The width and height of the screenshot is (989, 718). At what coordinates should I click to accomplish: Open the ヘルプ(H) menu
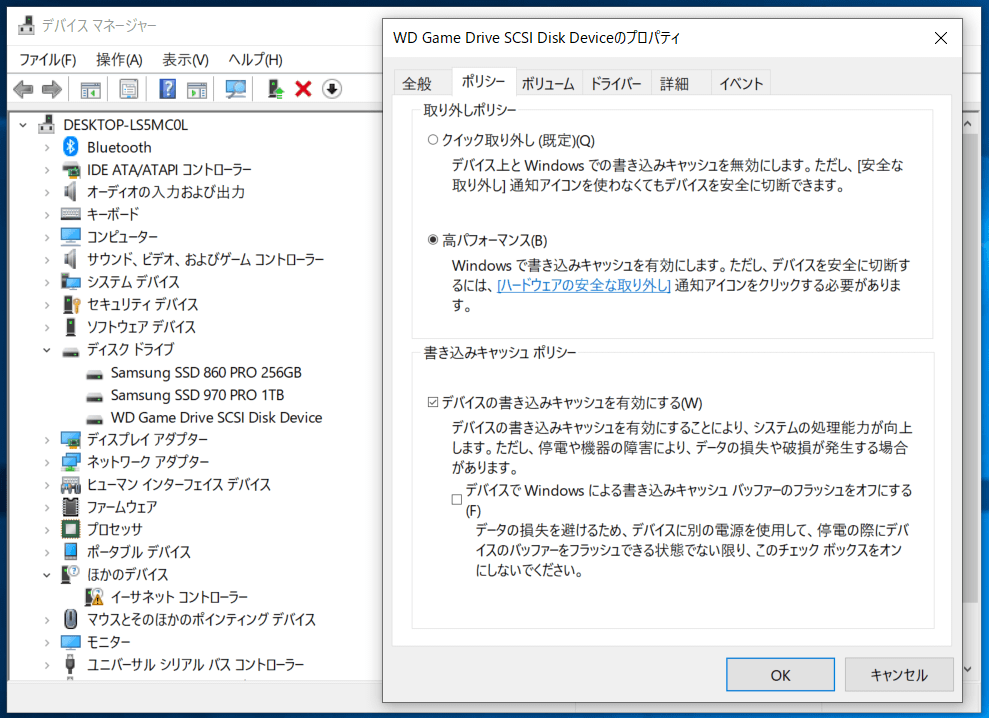pos(255,60)
